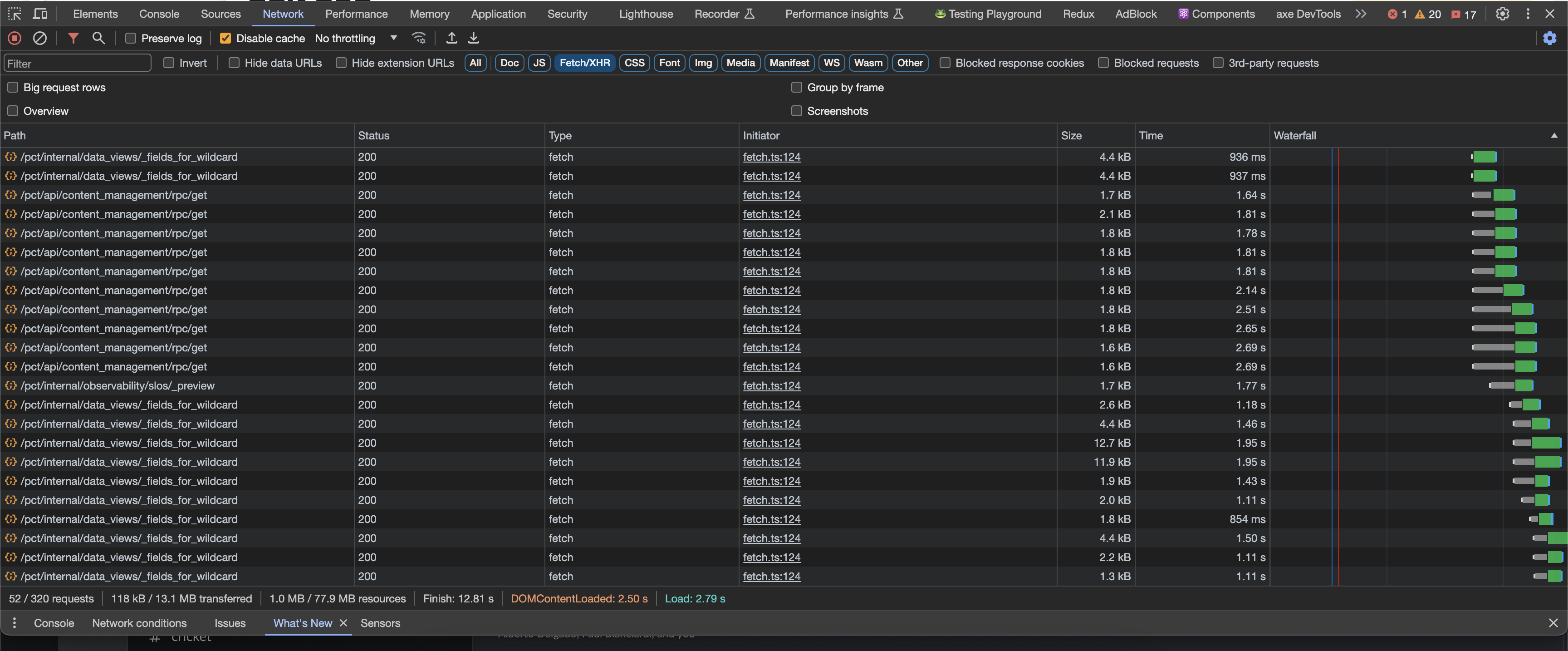Click the errors count badge
Image resolution: width=1568 pixels, height=651 pixels.
(x=1397, y=14)
